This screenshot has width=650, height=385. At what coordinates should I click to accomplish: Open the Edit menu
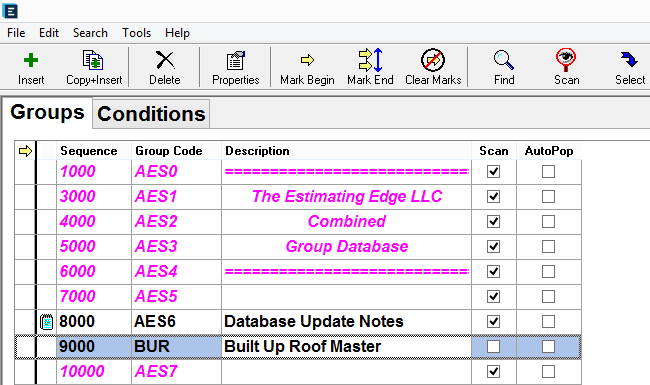49,33
